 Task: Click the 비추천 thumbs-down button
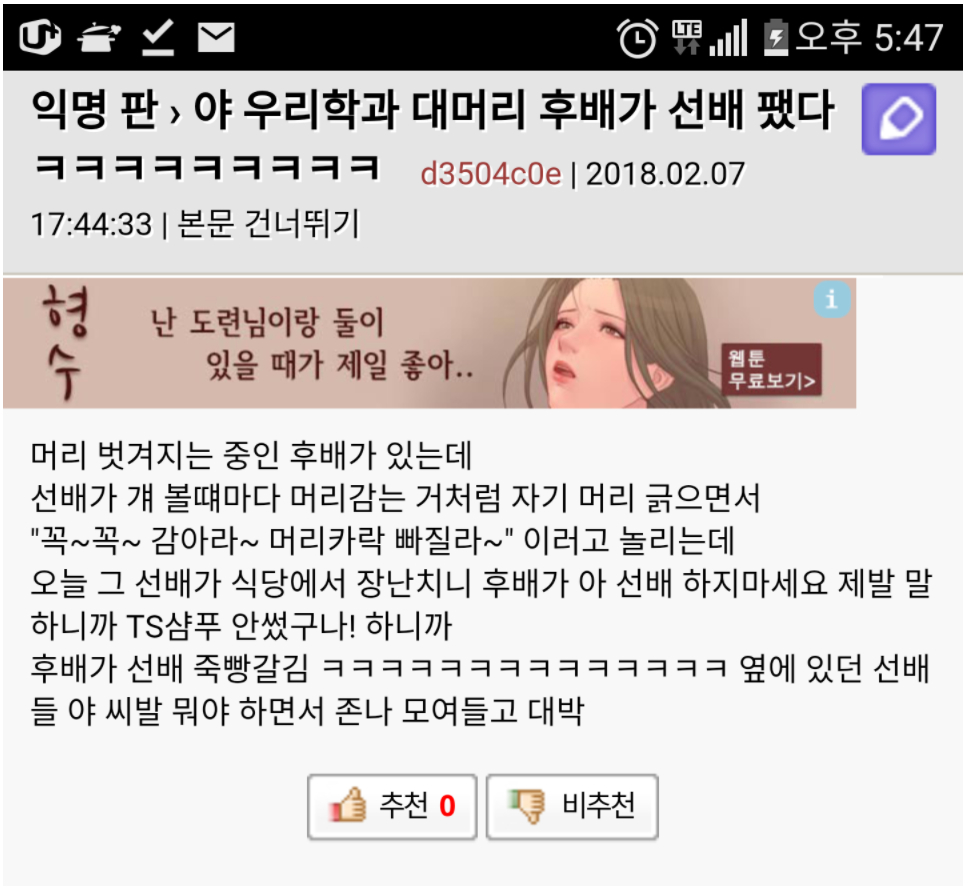tap(572, 806)
